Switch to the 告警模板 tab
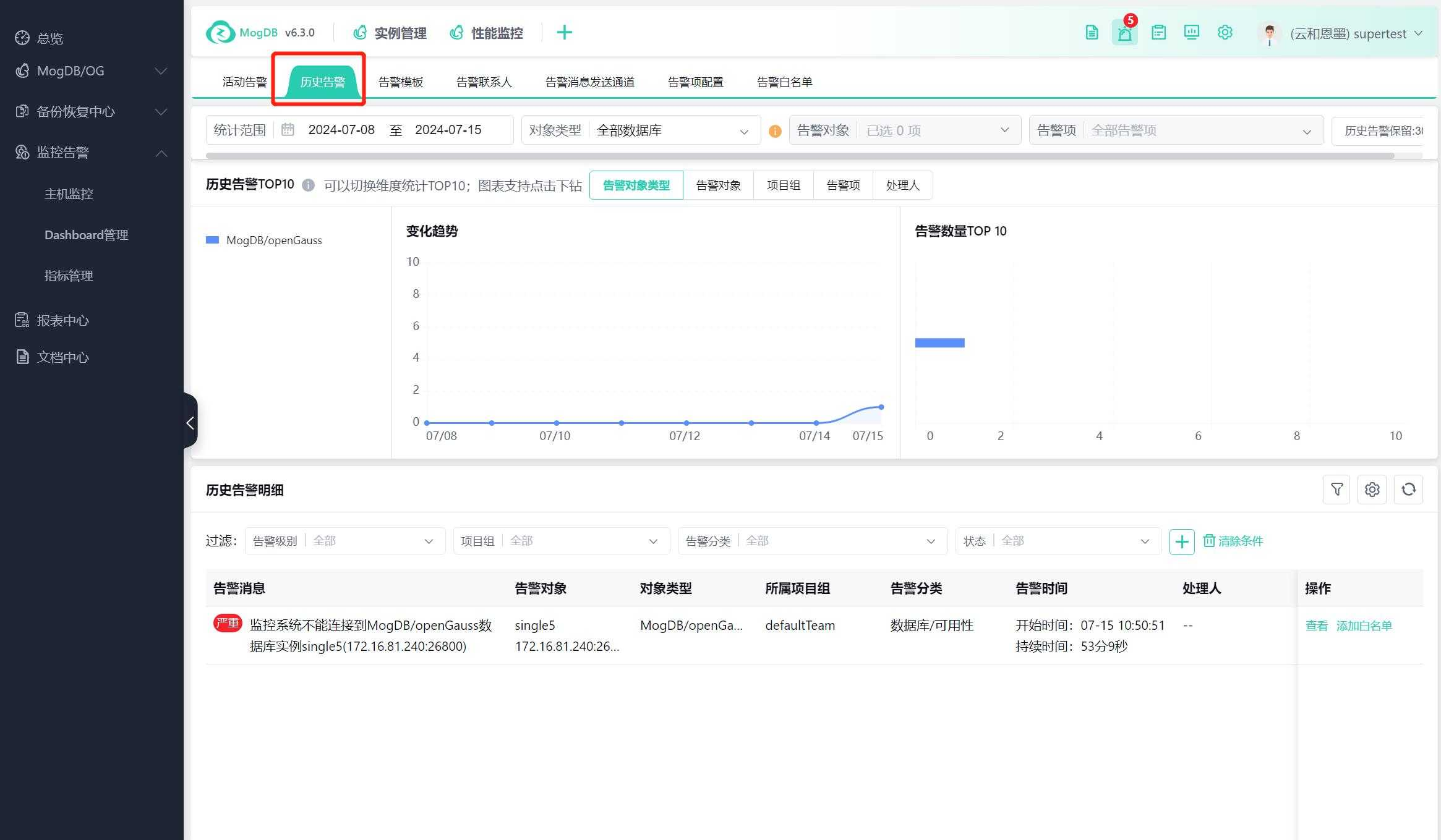 tap(401, 82)
